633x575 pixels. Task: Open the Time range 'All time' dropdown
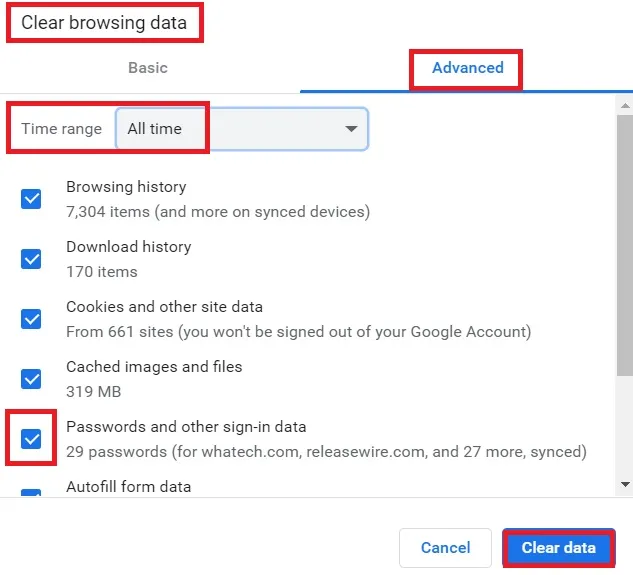coord(242,129)
